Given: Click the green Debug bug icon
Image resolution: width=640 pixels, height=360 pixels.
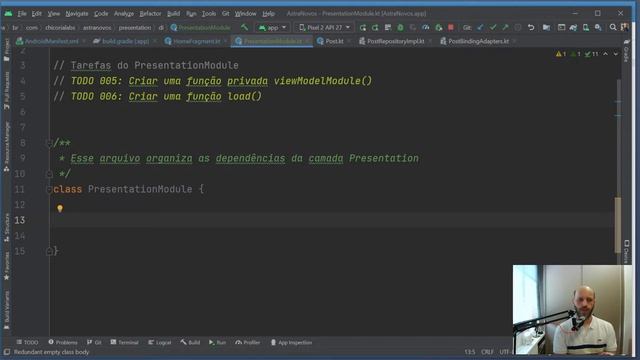Looking at the screenshot, I should 400,27.
